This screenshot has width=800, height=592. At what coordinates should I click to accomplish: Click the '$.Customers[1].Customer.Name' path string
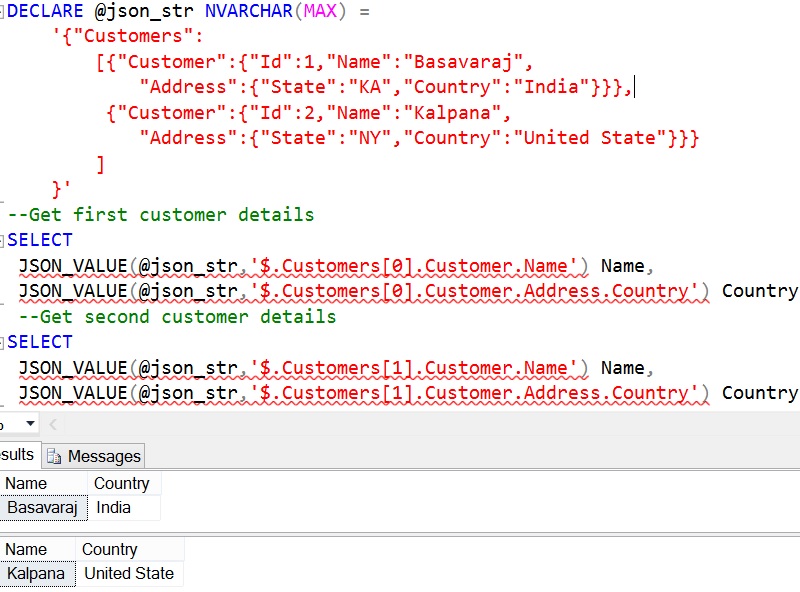413,368
